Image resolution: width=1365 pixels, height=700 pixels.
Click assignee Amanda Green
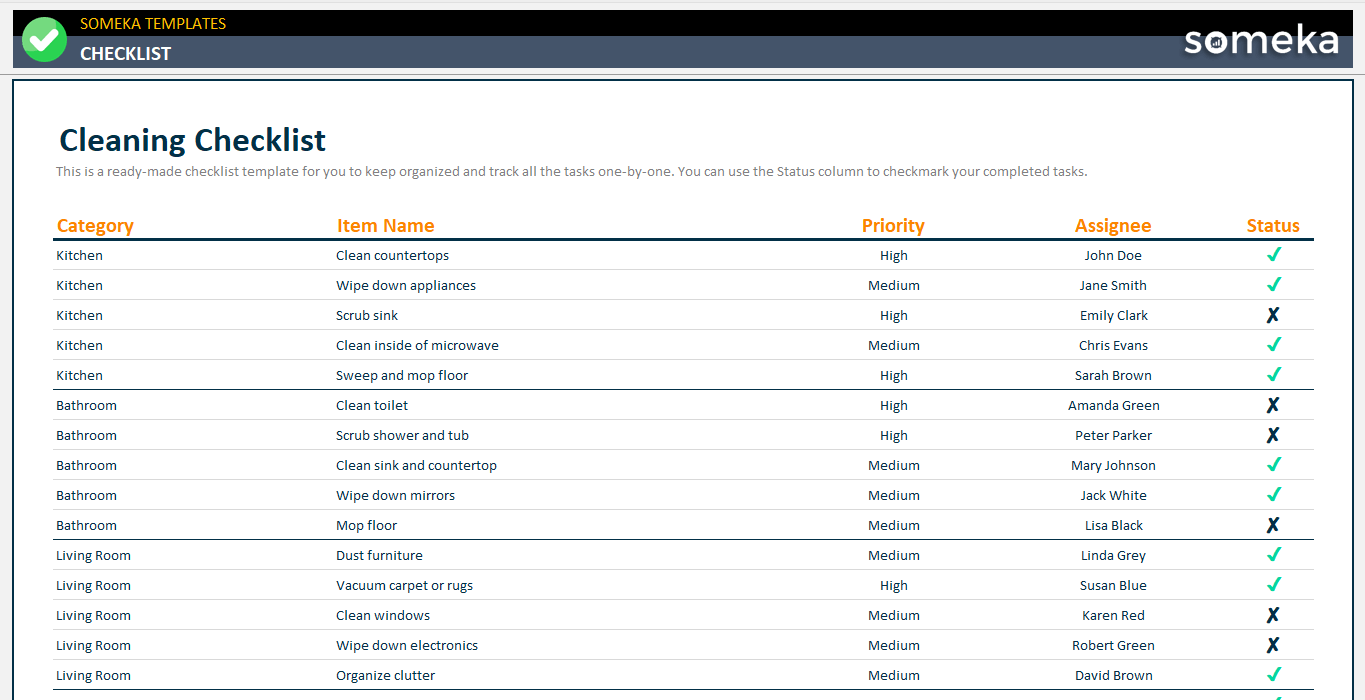click(x=1113, y=406)
